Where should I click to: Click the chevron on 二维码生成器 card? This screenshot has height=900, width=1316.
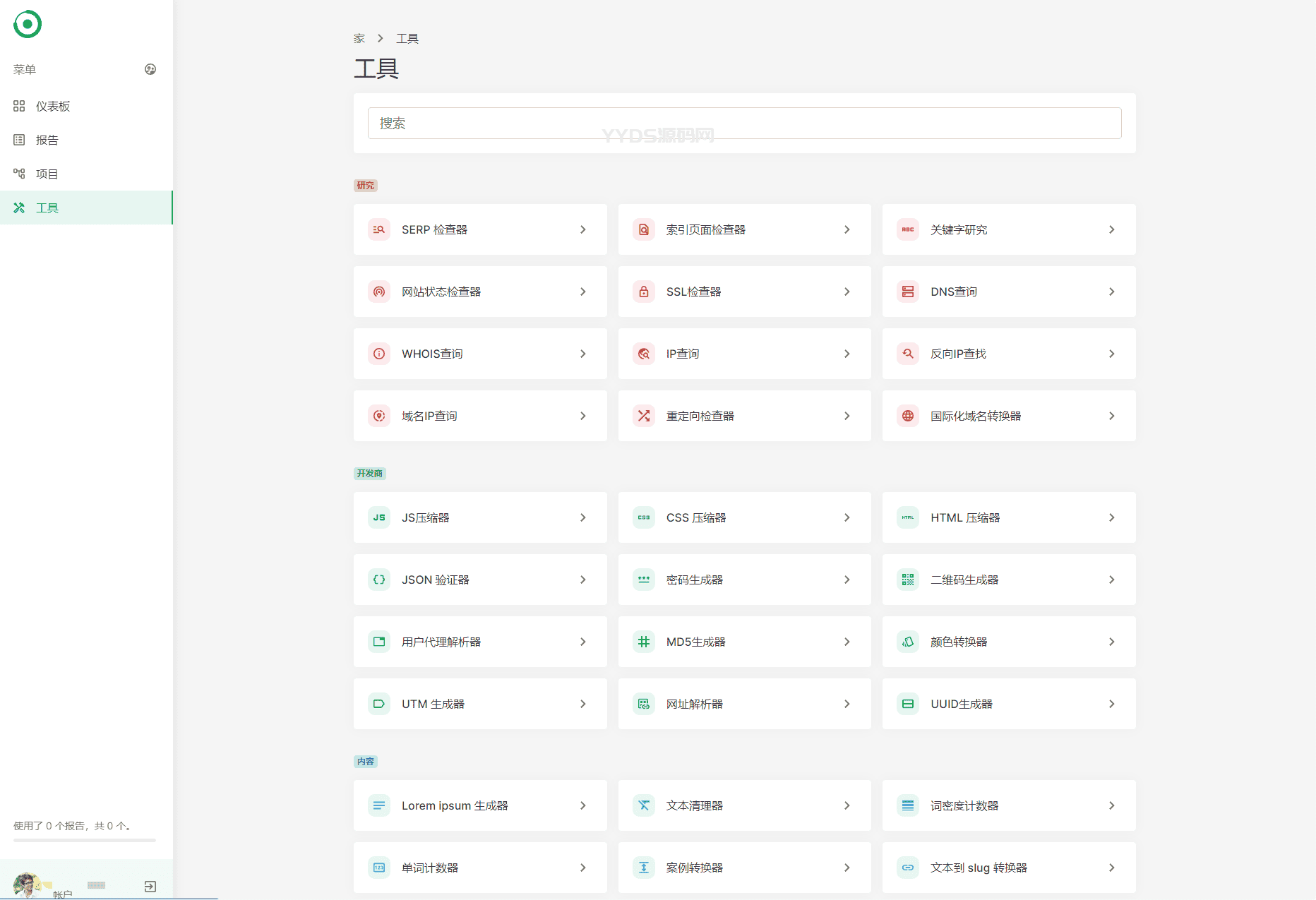pos(1112,580)
